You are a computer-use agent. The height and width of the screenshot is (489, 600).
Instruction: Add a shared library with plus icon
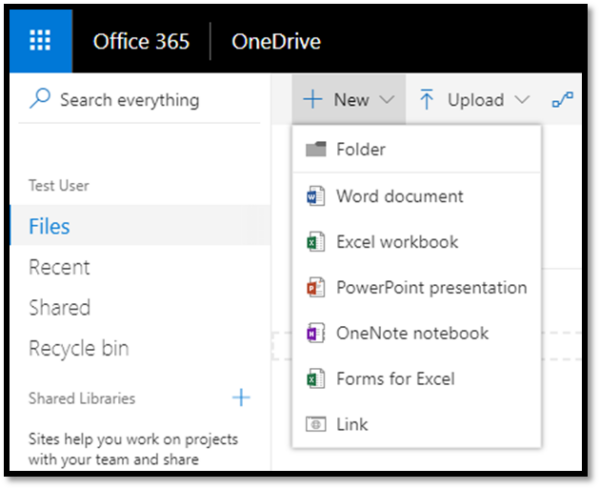(x=241, y=398)
